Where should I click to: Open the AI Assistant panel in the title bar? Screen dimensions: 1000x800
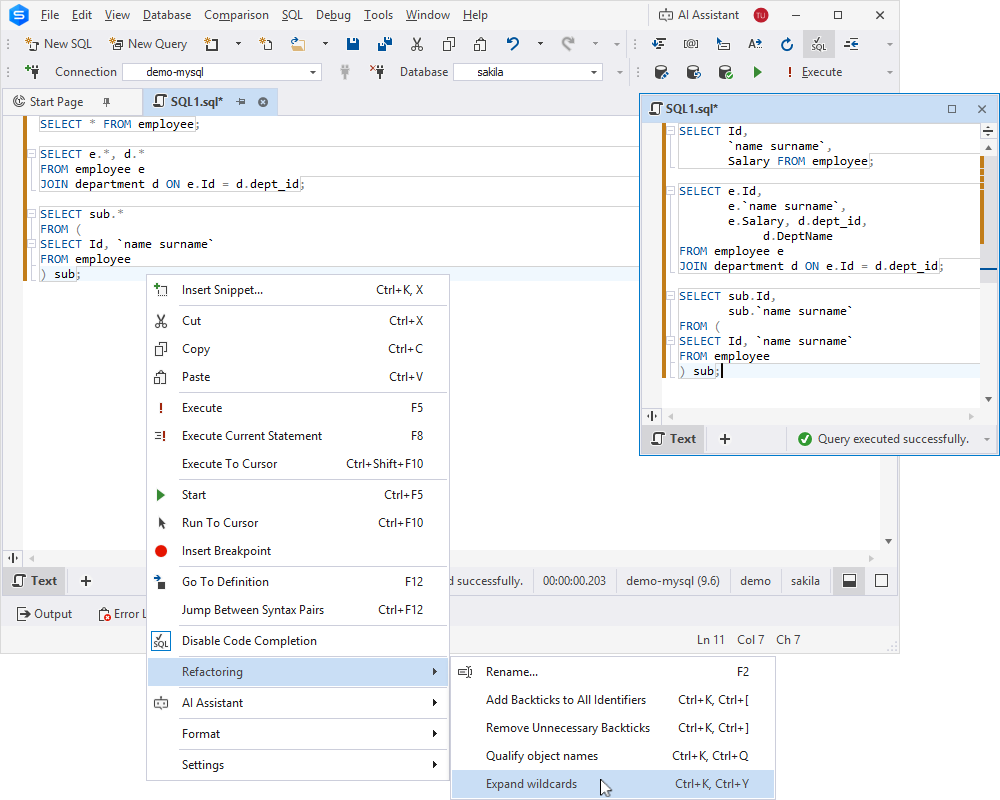pyautogui.click(x=698, y=15)
